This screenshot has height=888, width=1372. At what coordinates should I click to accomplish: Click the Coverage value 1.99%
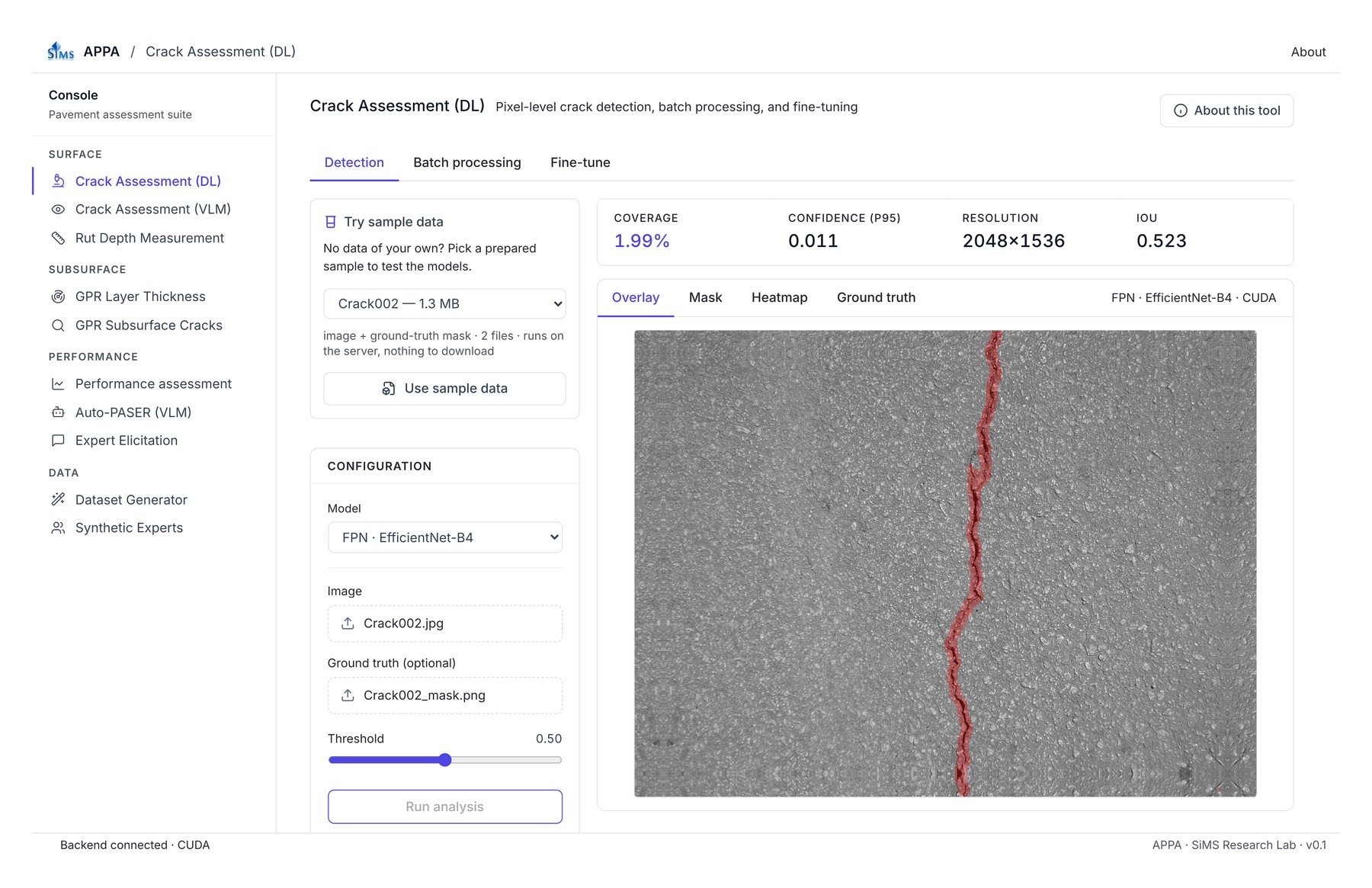pos(642,241)
